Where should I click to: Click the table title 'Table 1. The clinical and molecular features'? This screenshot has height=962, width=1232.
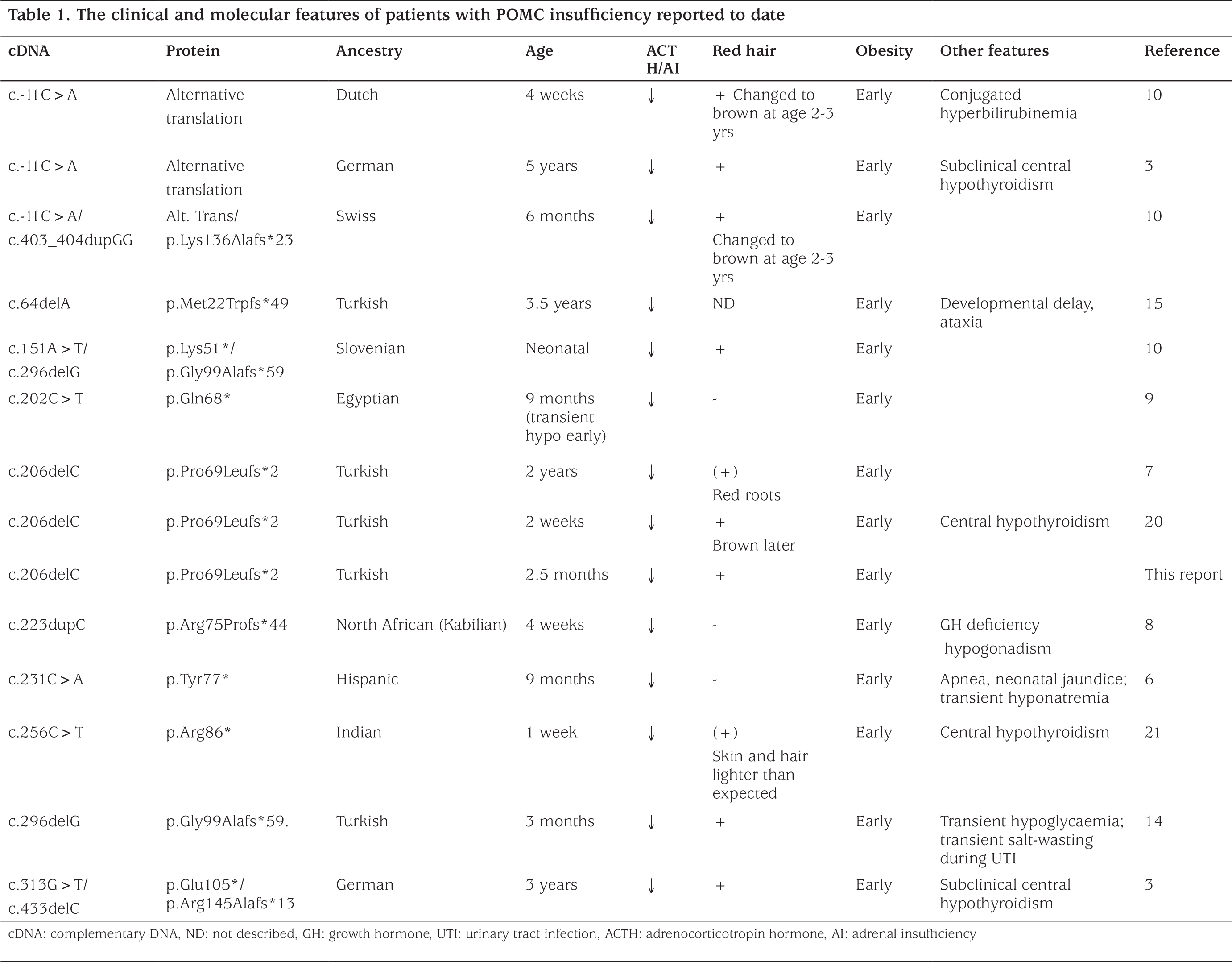[396, 15]
